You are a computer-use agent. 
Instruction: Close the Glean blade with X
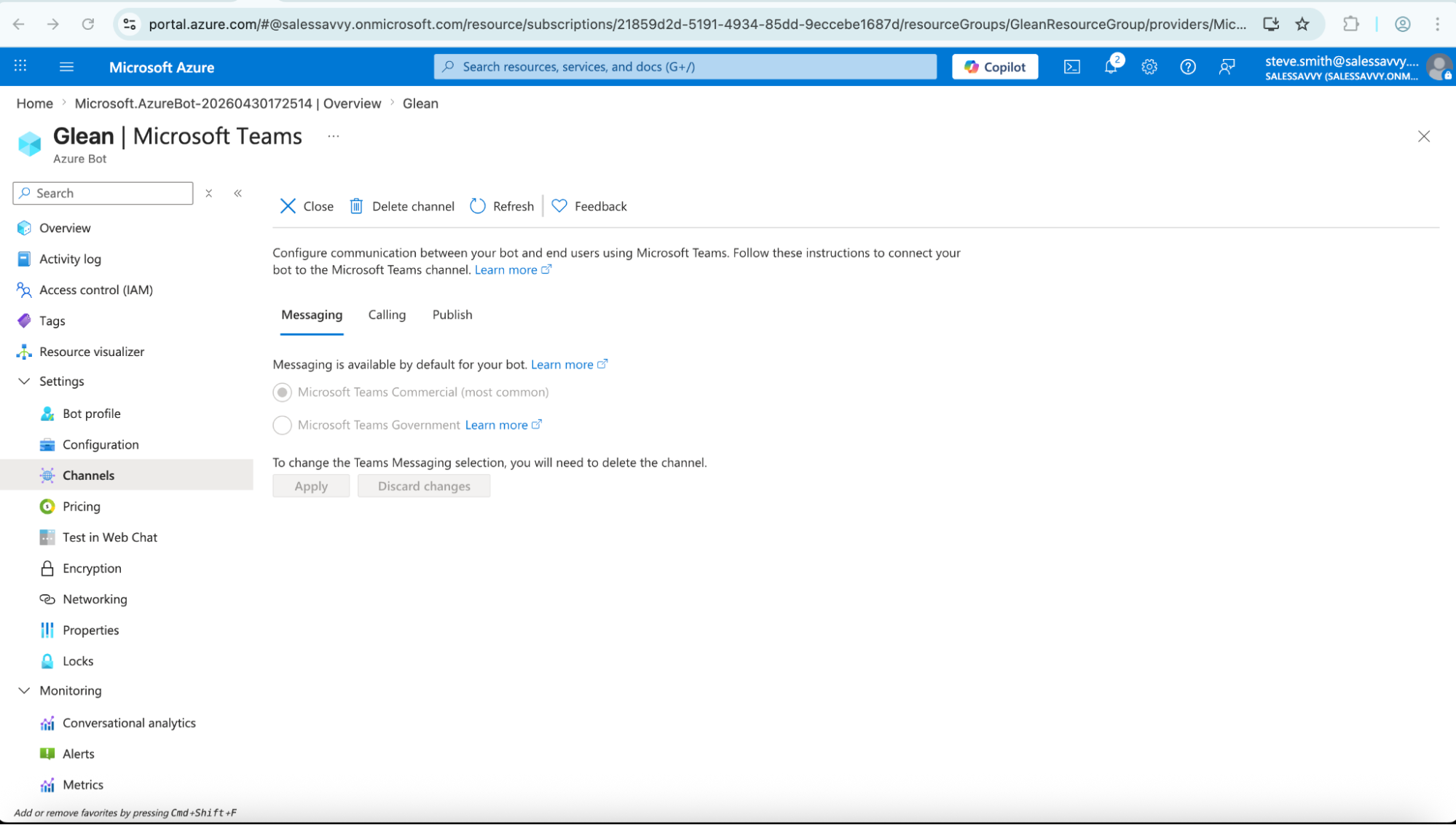click(x=1424, y=136)
